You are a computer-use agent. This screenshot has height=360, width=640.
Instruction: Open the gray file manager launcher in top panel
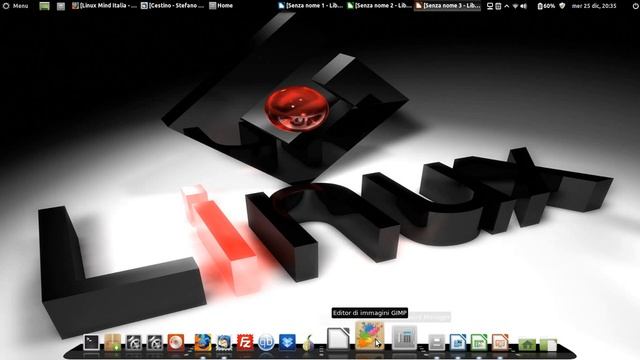coord(61,6)
